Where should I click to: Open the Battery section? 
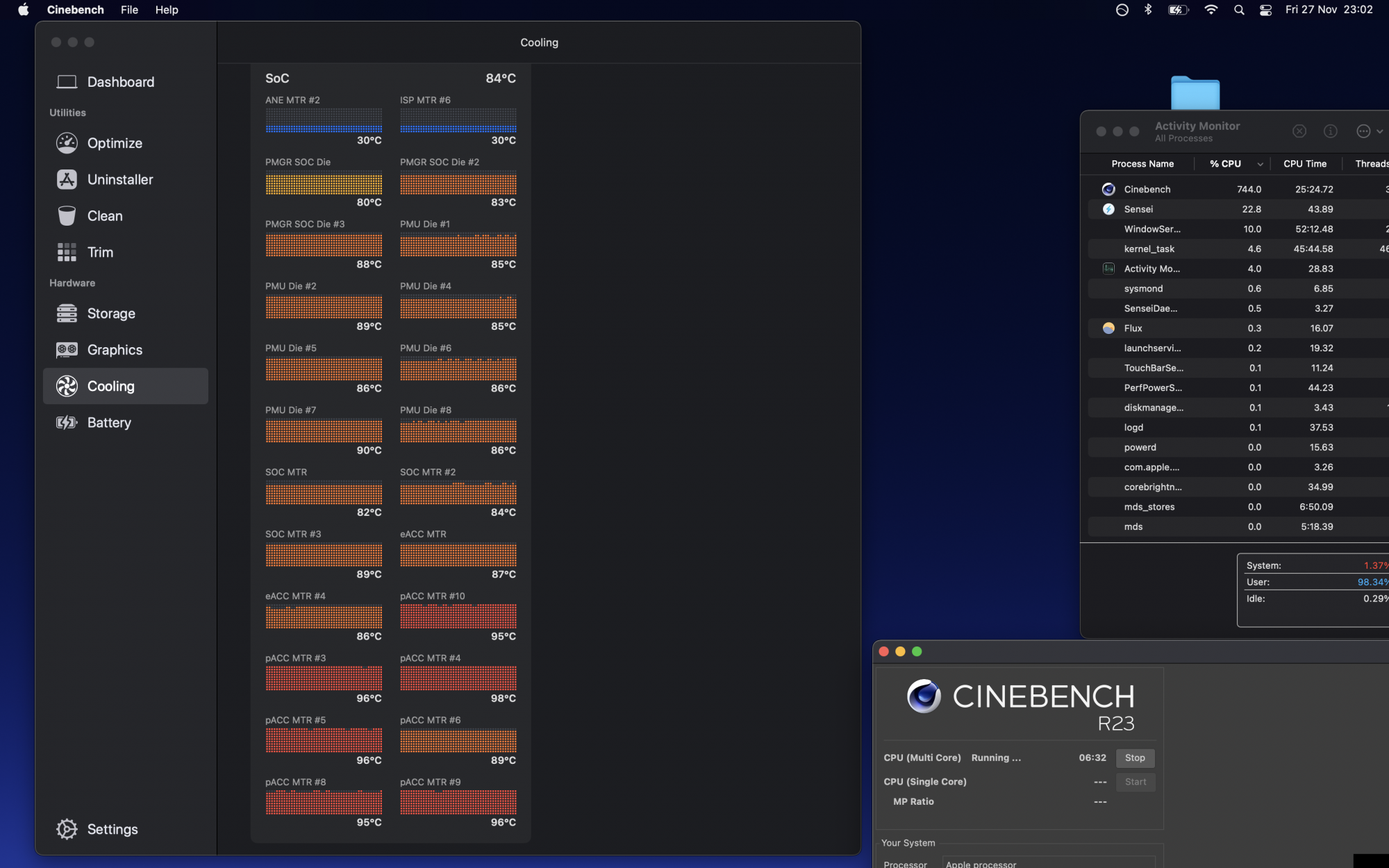pyautogui.click(x=109, y=423)
